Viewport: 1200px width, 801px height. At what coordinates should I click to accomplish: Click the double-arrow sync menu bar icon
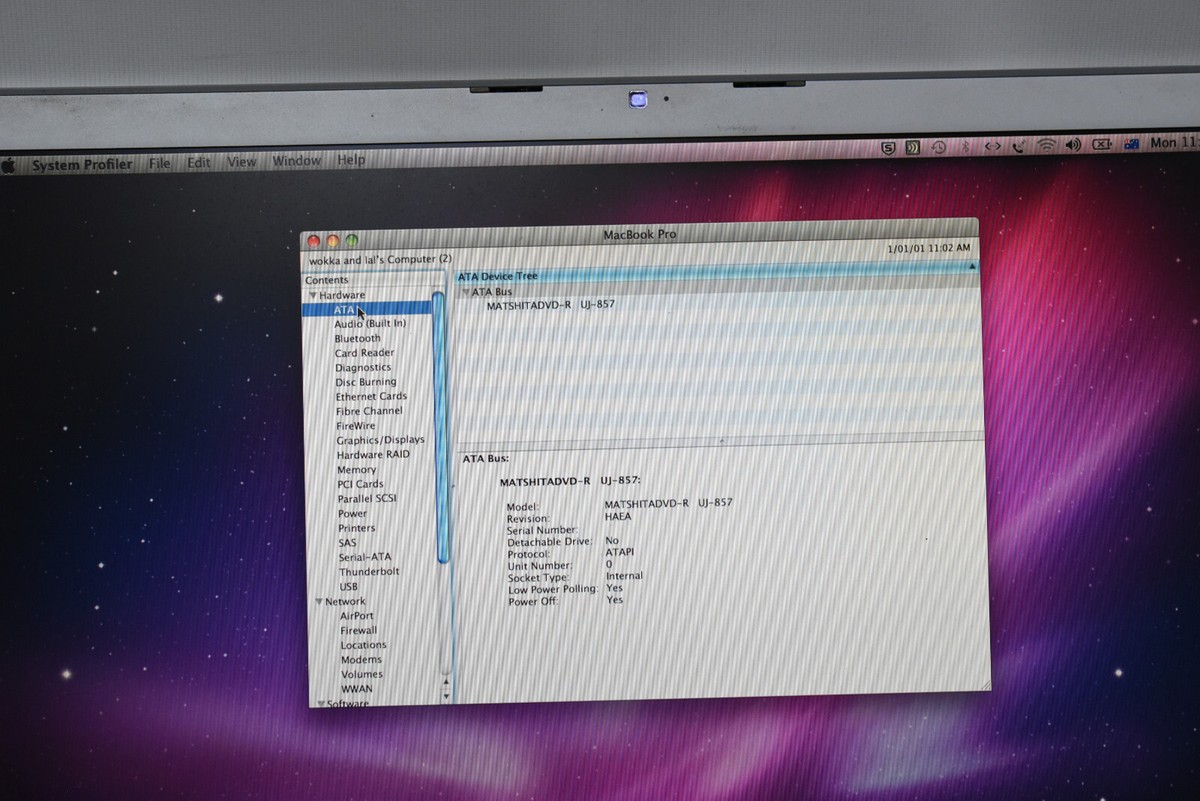click(x=992, y=145)
